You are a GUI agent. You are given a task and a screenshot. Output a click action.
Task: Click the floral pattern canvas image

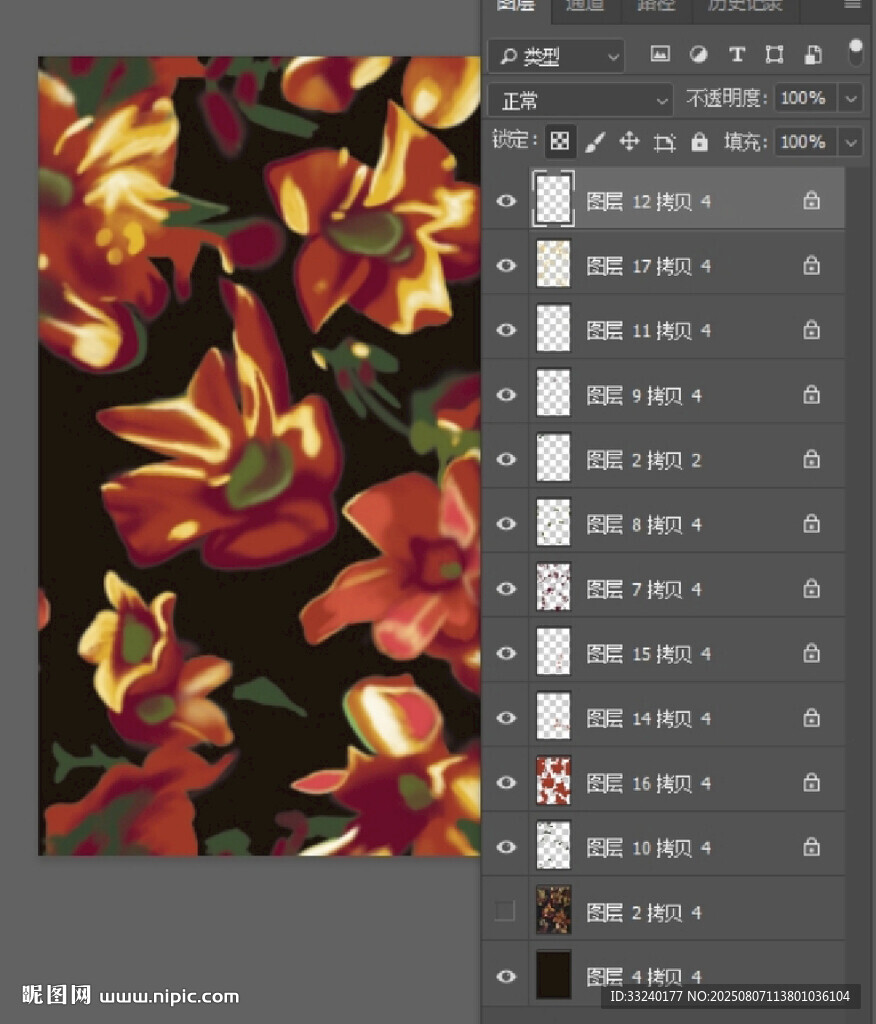pyautogui.click(x=259, y=456)
